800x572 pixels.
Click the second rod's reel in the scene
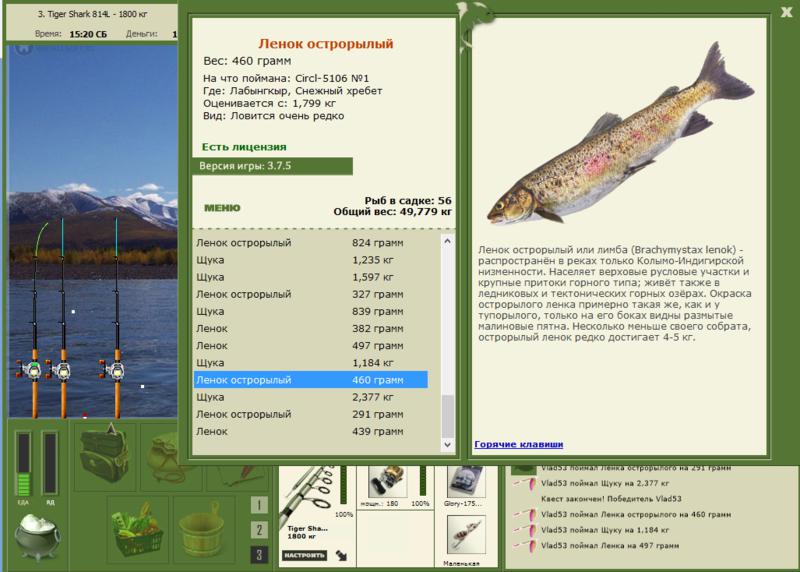pos(60,370)
